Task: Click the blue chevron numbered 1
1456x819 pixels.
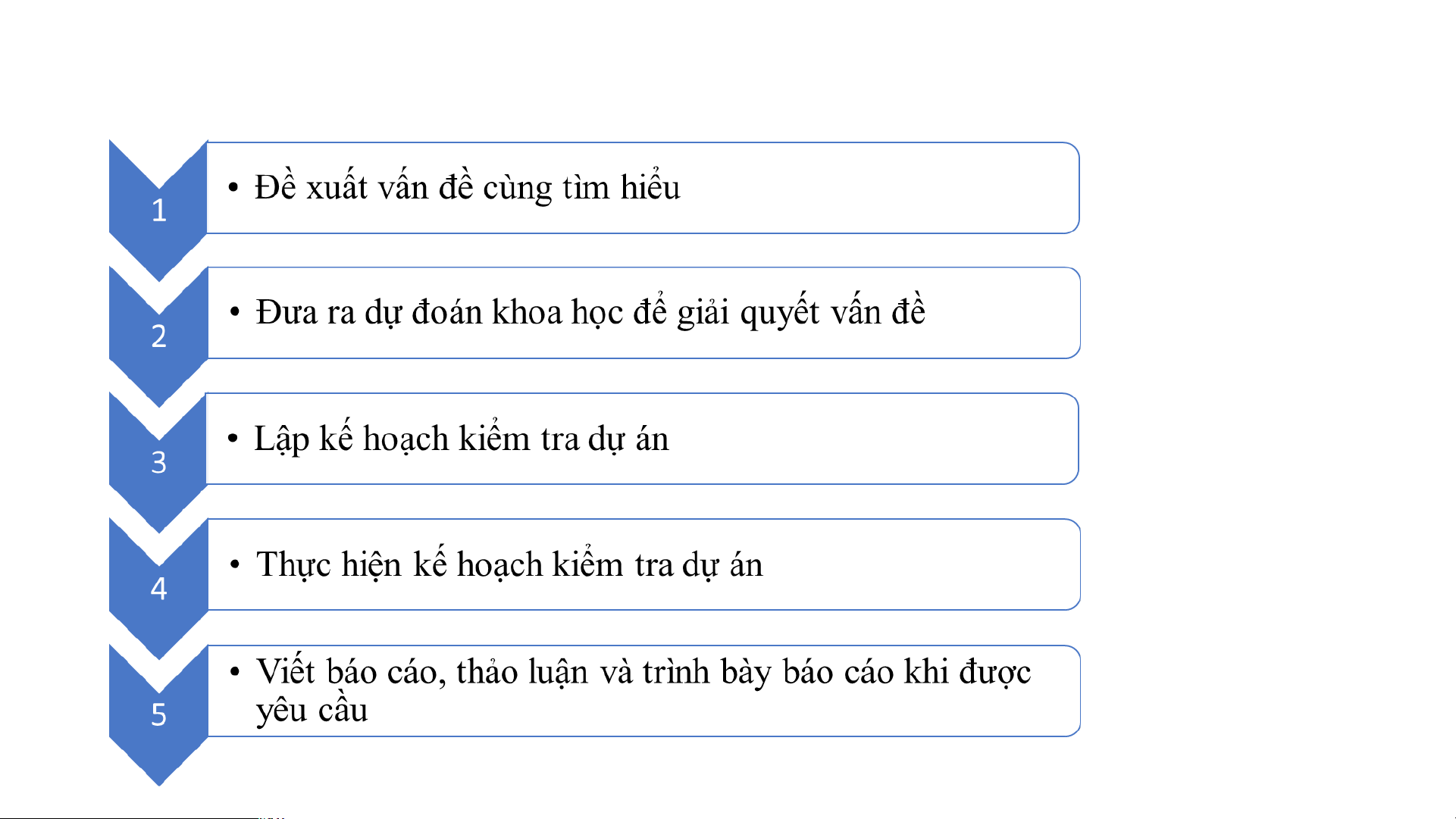Action: pyautogui.click(x=158, y=210)
